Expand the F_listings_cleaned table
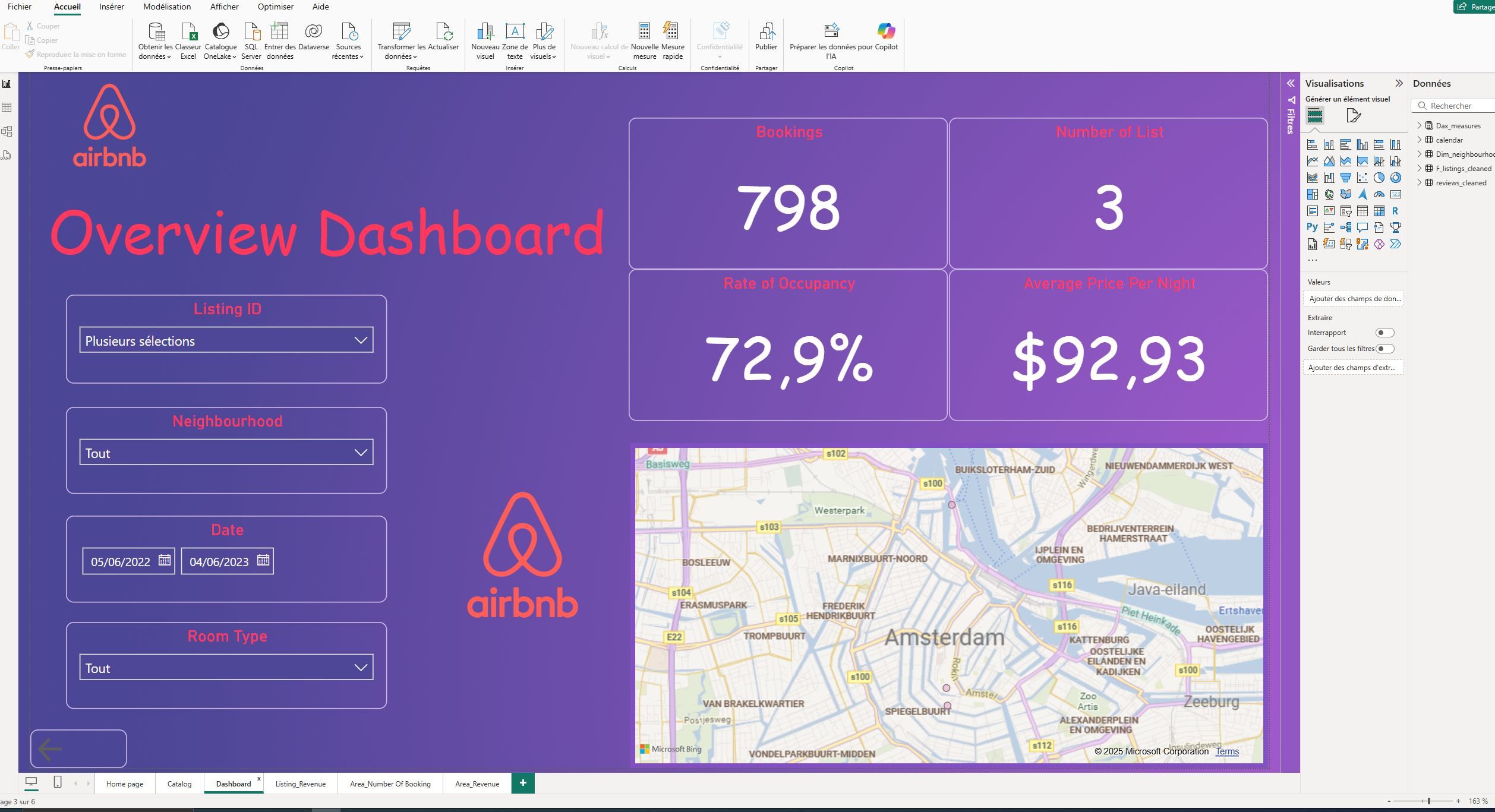The width and height of the screenshot is (1495, 812). point(1420,168)
